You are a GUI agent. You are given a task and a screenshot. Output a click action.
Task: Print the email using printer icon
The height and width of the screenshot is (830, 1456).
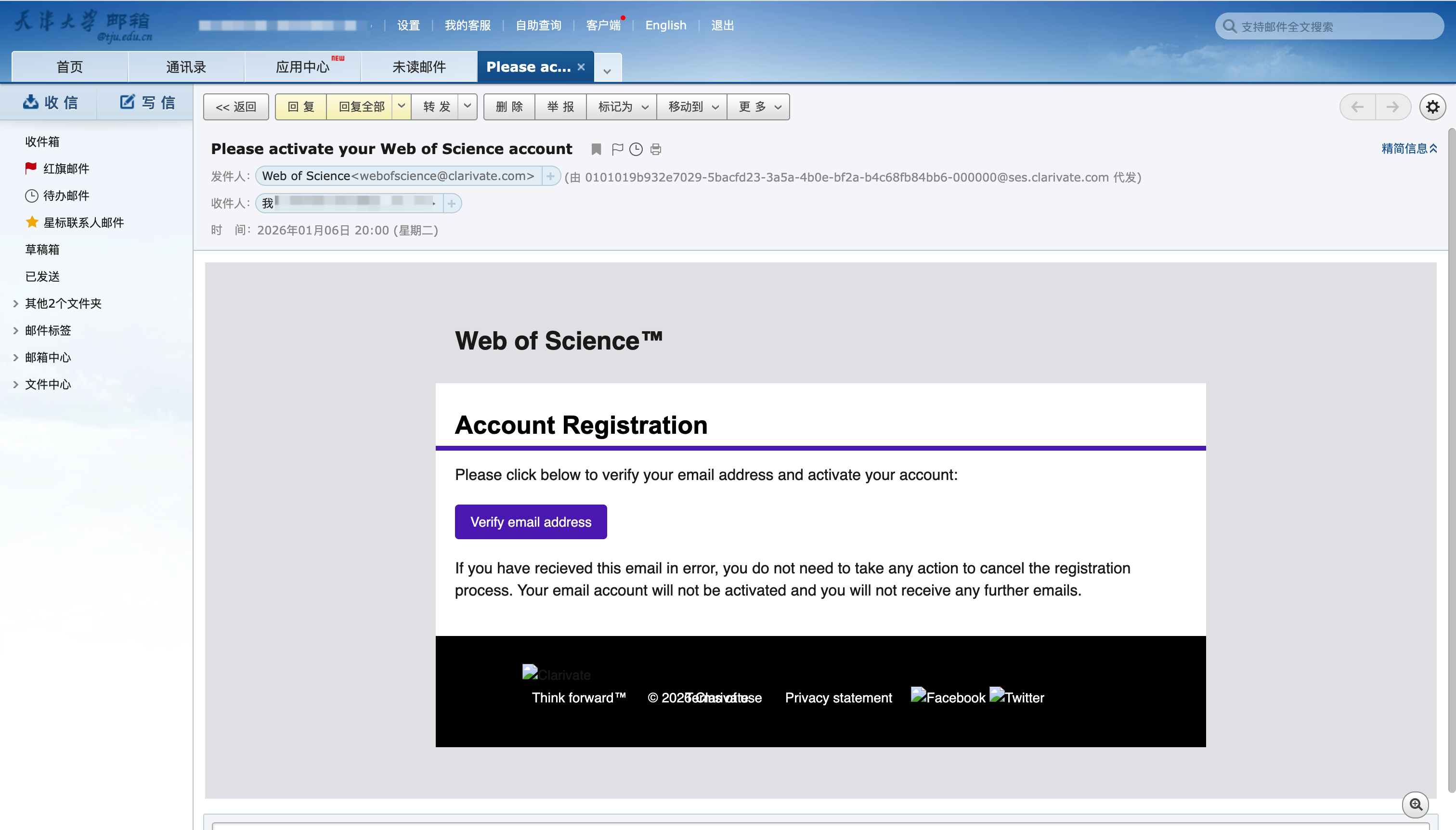[x=656, y=149]
